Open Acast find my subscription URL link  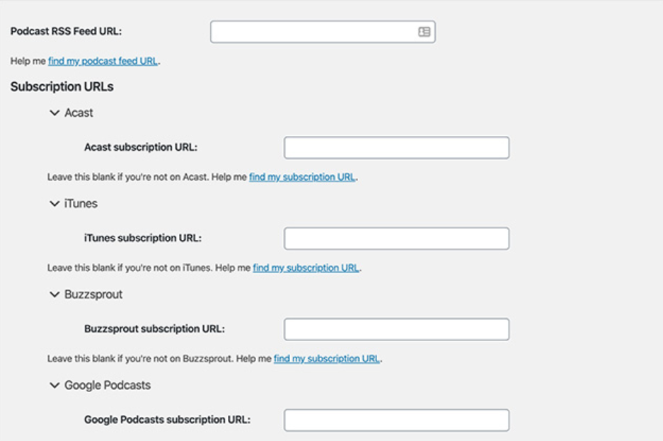[x=302, y=177]
